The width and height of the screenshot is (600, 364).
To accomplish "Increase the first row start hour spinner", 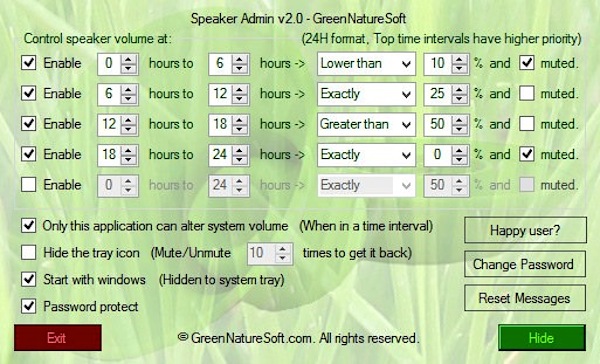I will [x=129, y=59].
